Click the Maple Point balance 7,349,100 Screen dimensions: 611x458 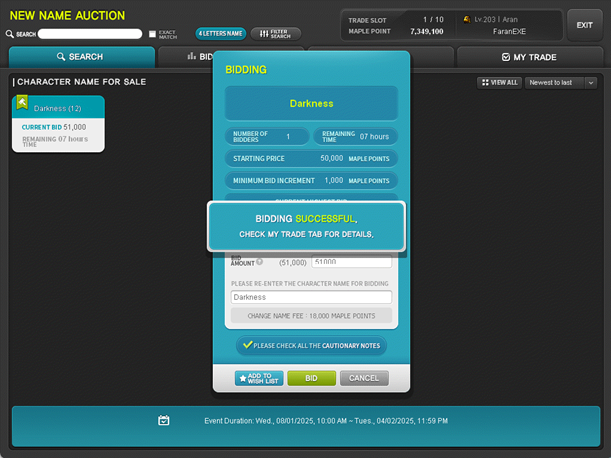coord(426,31)
